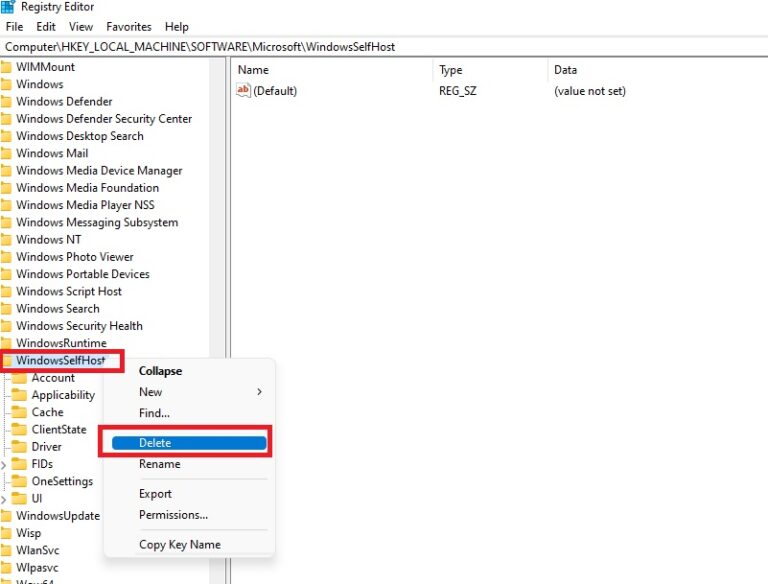Click the Windows Search folder icon
The height and width of the screenshot is (584, 768).
(x=6, y=309)
